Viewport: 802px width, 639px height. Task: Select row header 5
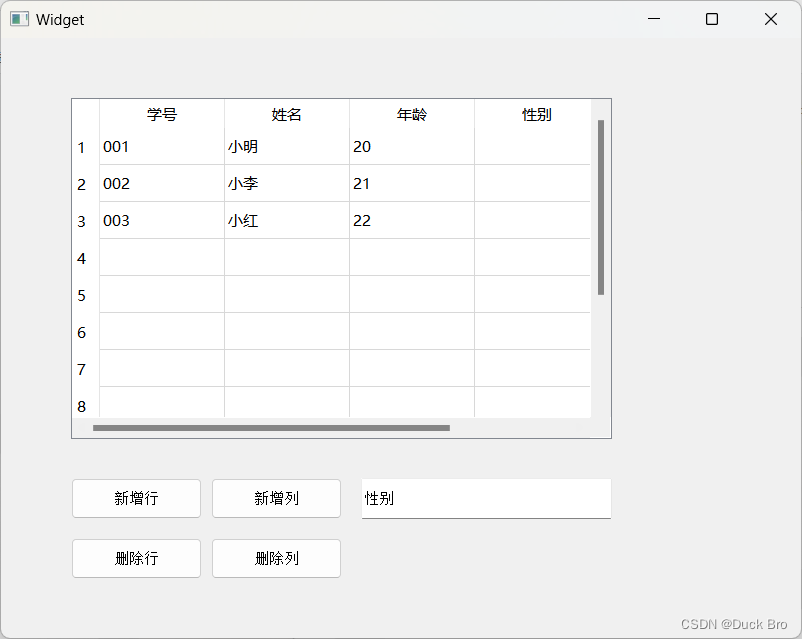point(83,295)
